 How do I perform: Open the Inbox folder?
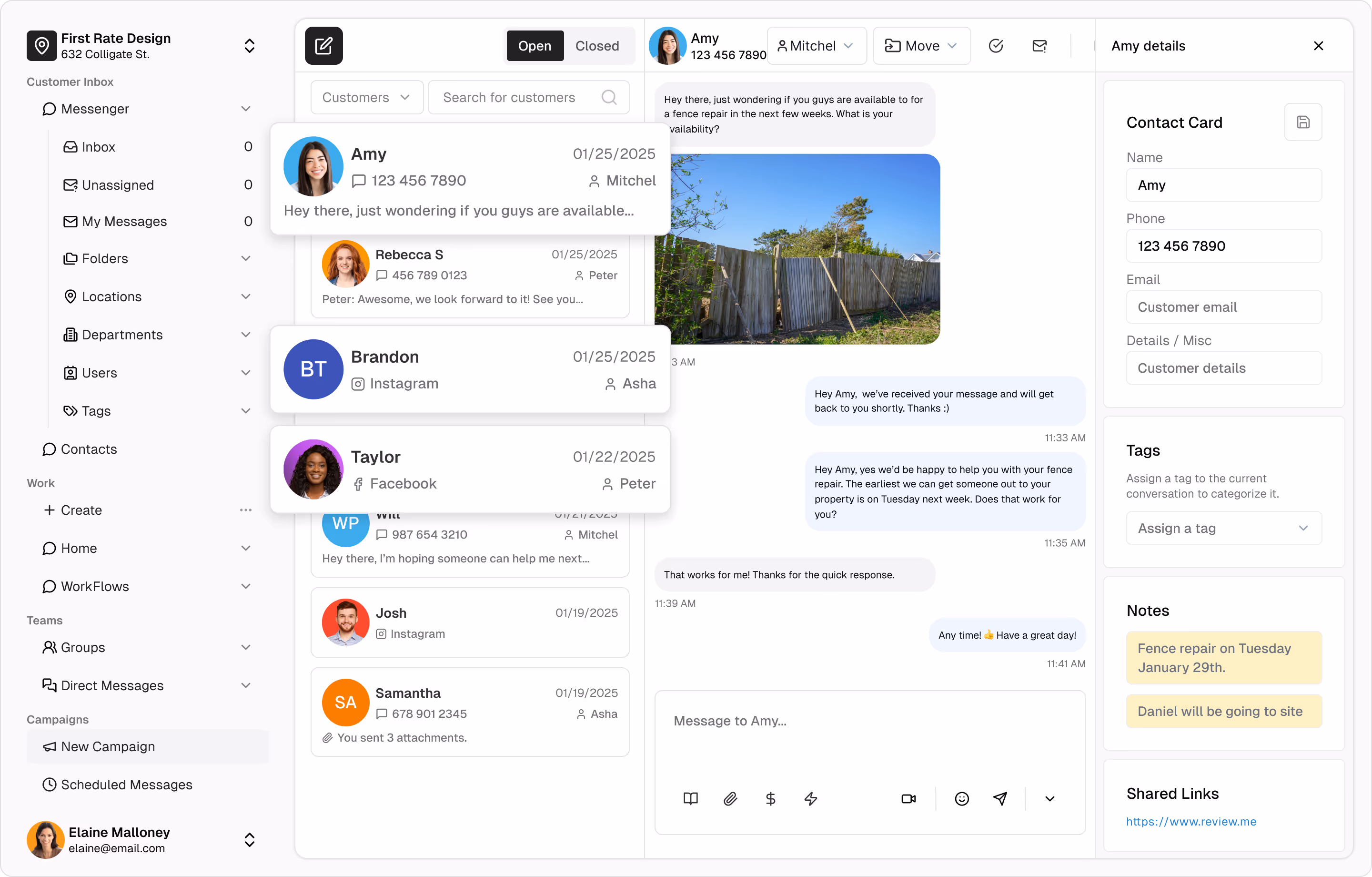[x=157, y=146]
